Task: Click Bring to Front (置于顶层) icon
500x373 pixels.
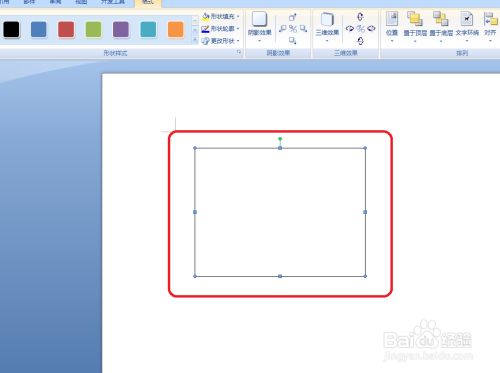Action: (415, 26)
